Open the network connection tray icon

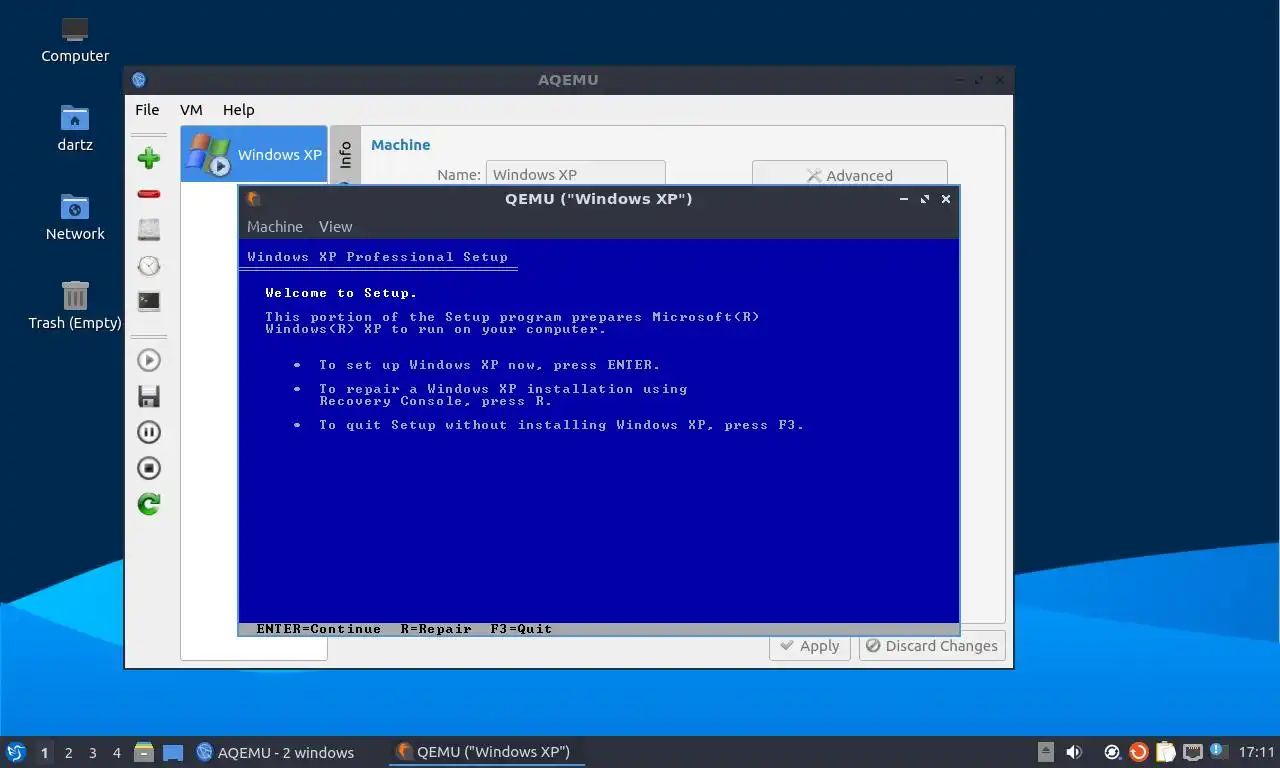click(x=1192, y=752)
